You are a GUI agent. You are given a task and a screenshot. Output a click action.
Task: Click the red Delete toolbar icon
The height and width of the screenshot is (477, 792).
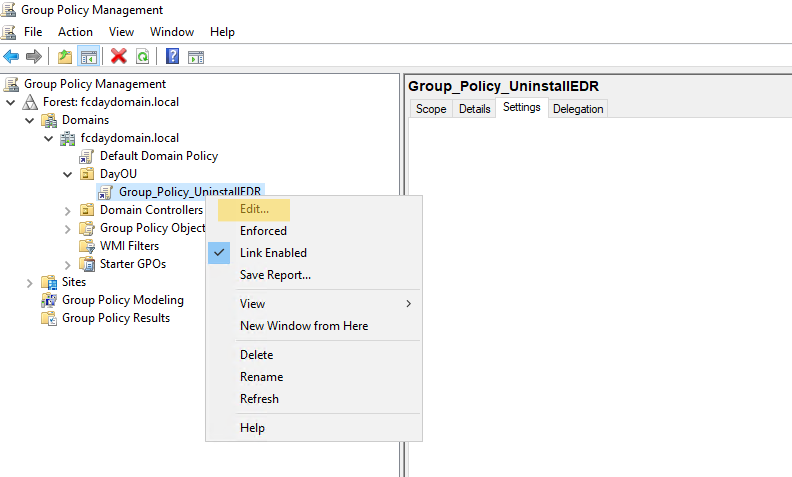[x=119, y=56]
